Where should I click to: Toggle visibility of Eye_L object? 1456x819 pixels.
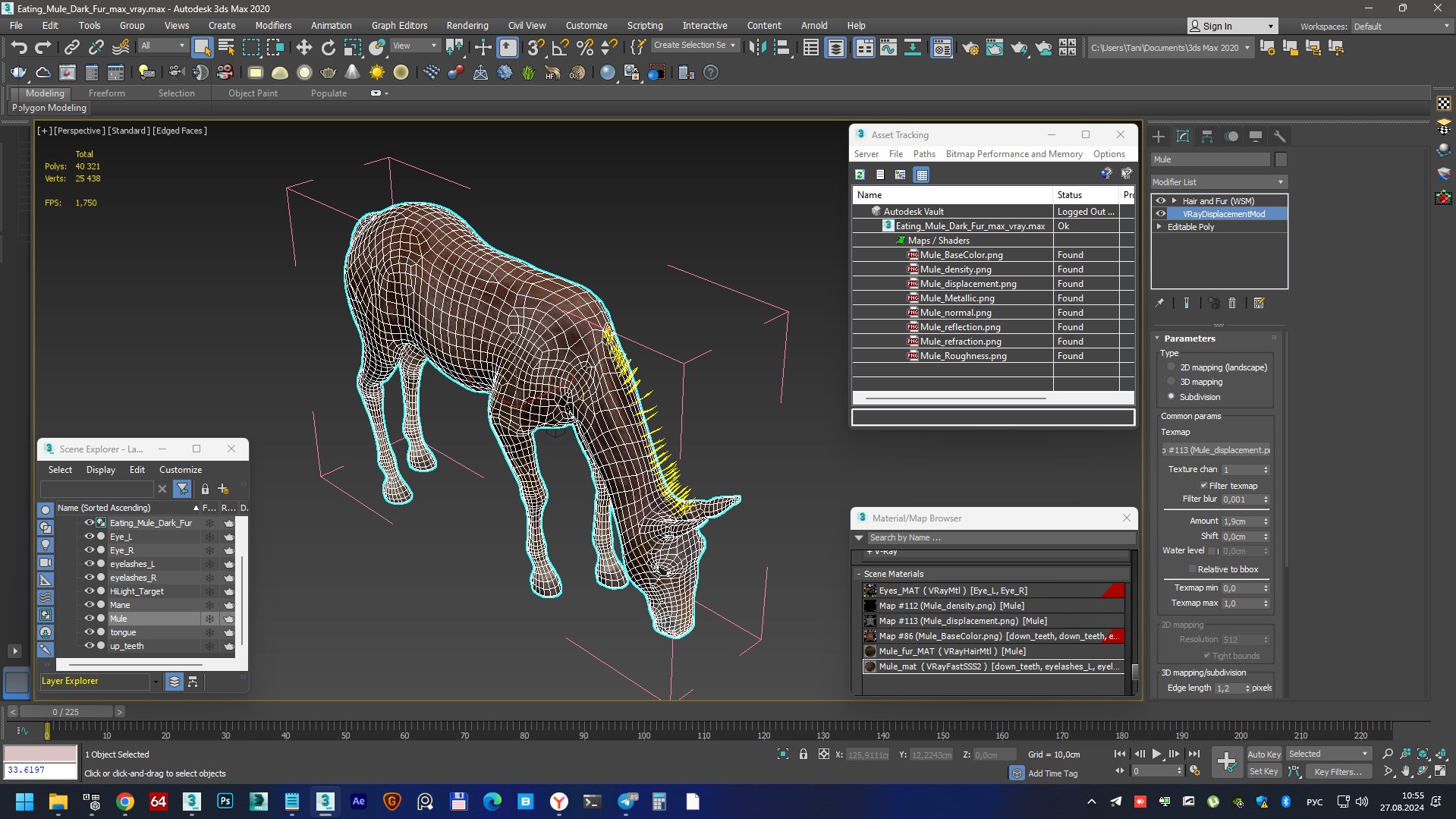[x=89, y=537]
